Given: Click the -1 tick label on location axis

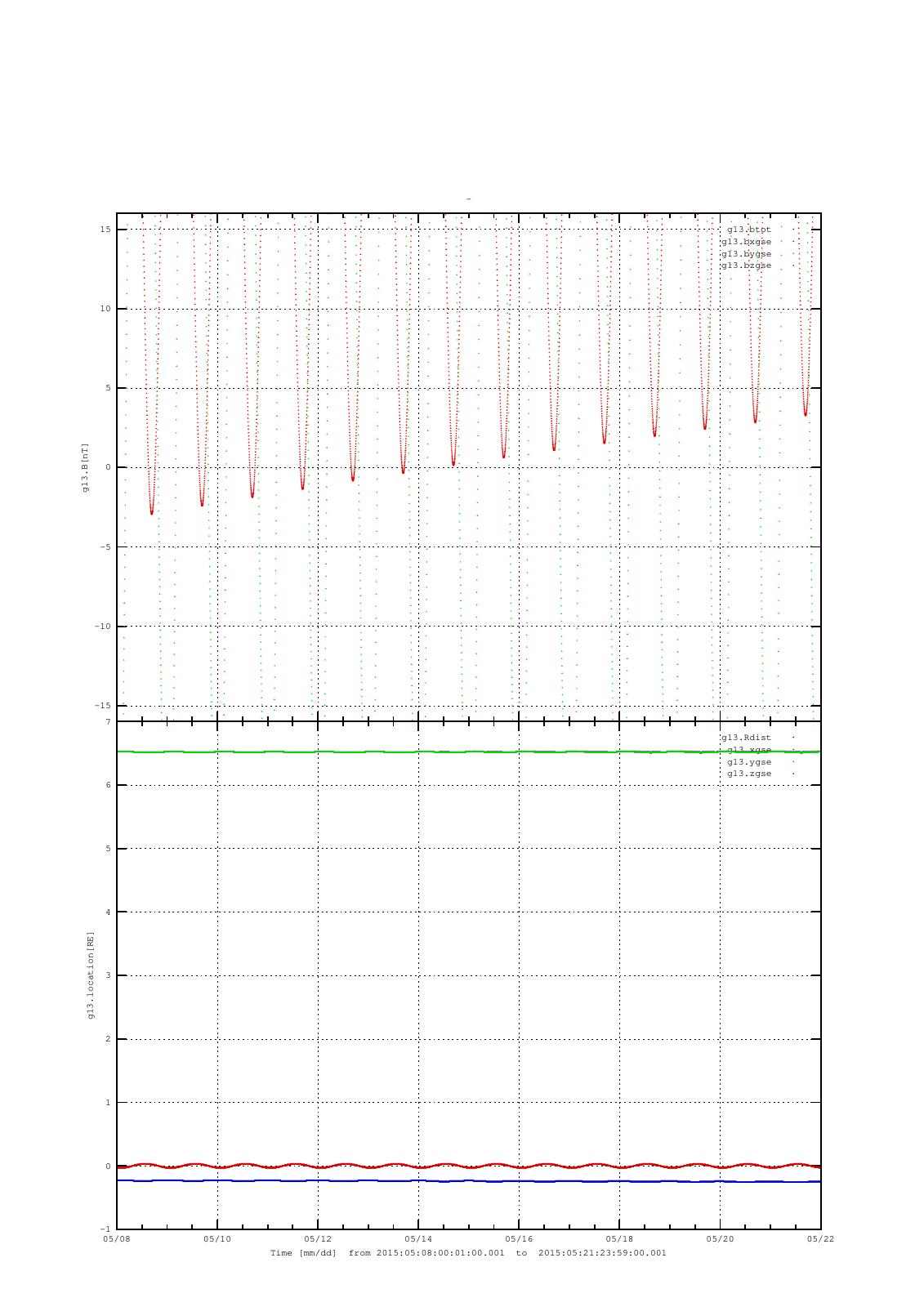Looking at the screenshot, I should (105, 1229).
